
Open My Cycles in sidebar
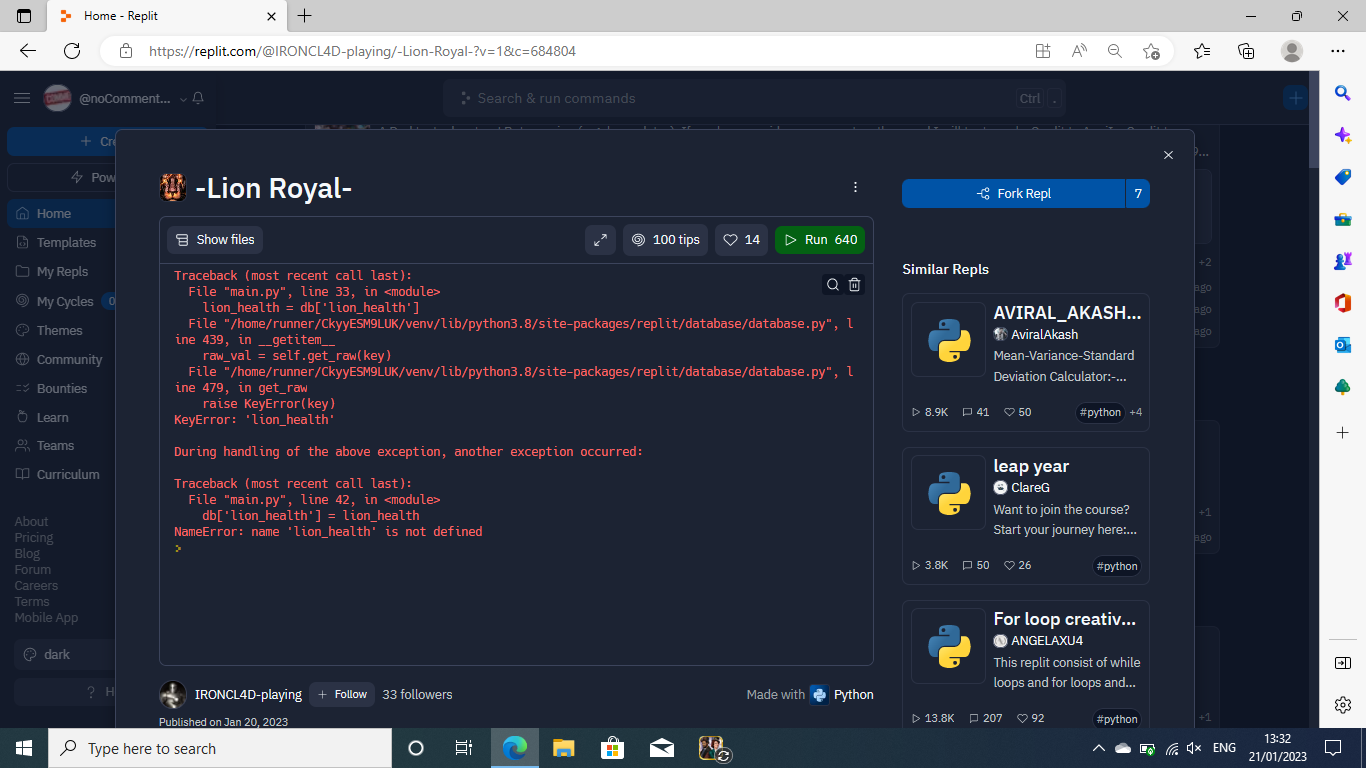pyautogui.click(x=64, y=301)
